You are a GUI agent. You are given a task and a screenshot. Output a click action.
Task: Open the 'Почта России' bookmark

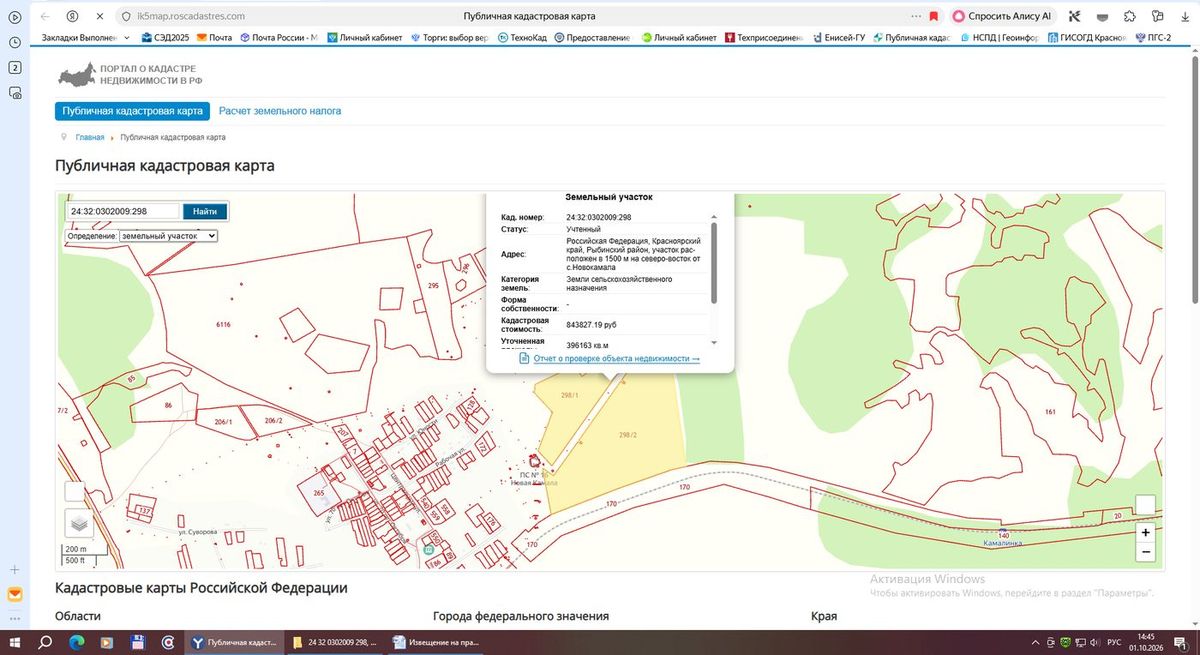[278, 38]
